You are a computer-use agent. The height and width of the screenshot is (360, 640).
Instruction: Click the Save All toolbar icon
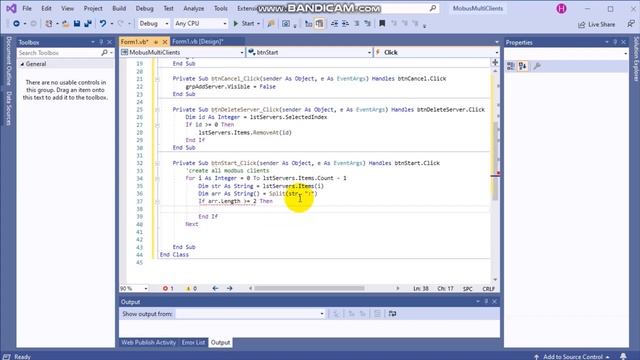[x=88, y=24]
